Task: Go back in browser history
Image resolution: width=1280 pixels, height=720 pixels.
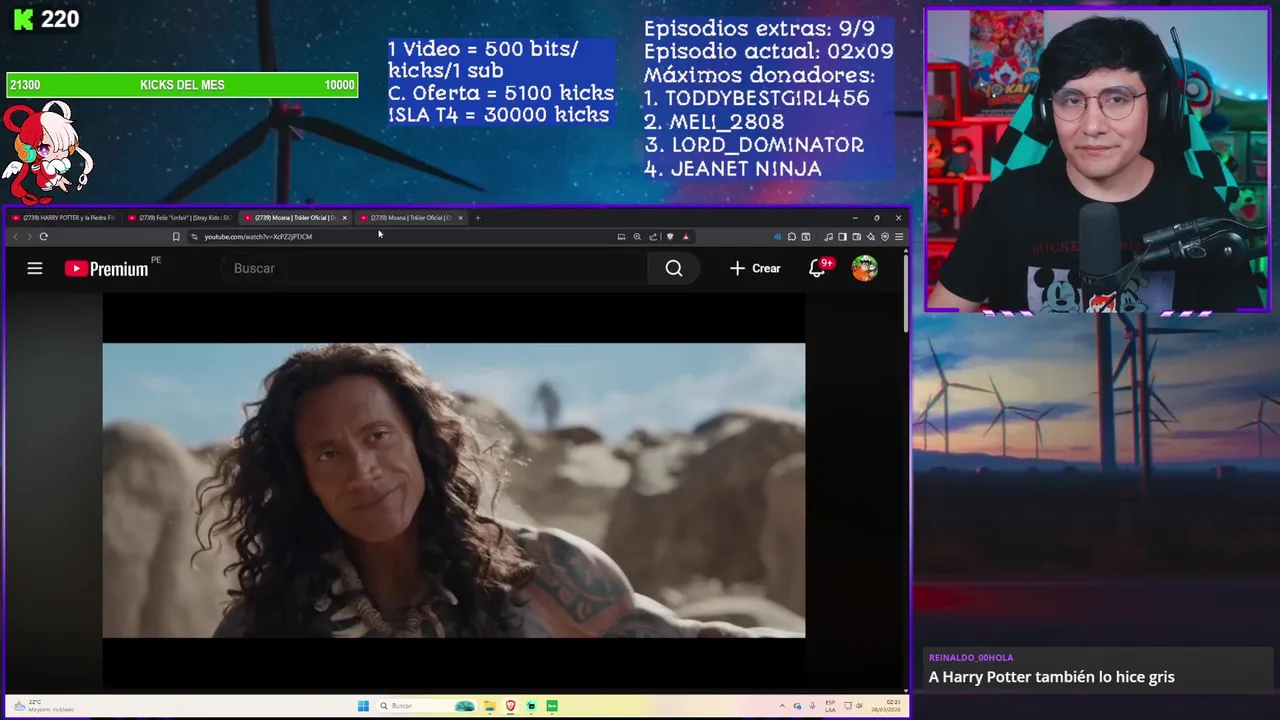Action: click(15, 237)
